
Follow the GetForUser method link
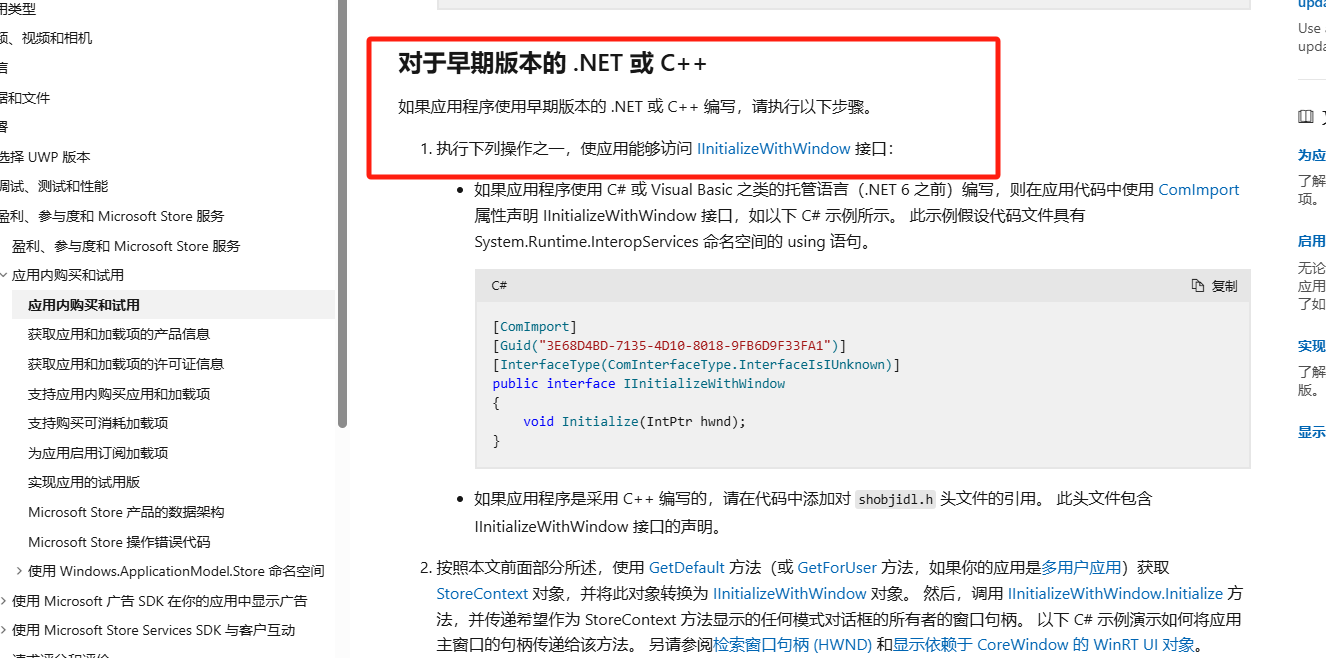[x=836, y=567]
